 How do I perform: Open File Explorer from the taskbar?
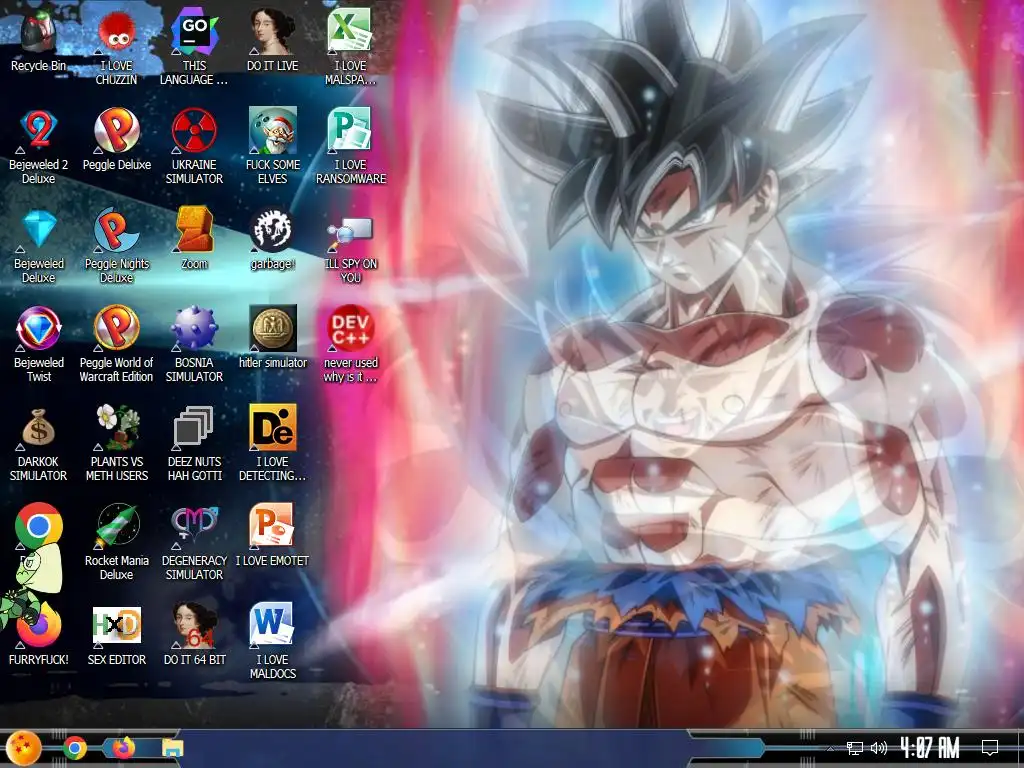click(172, 748)
